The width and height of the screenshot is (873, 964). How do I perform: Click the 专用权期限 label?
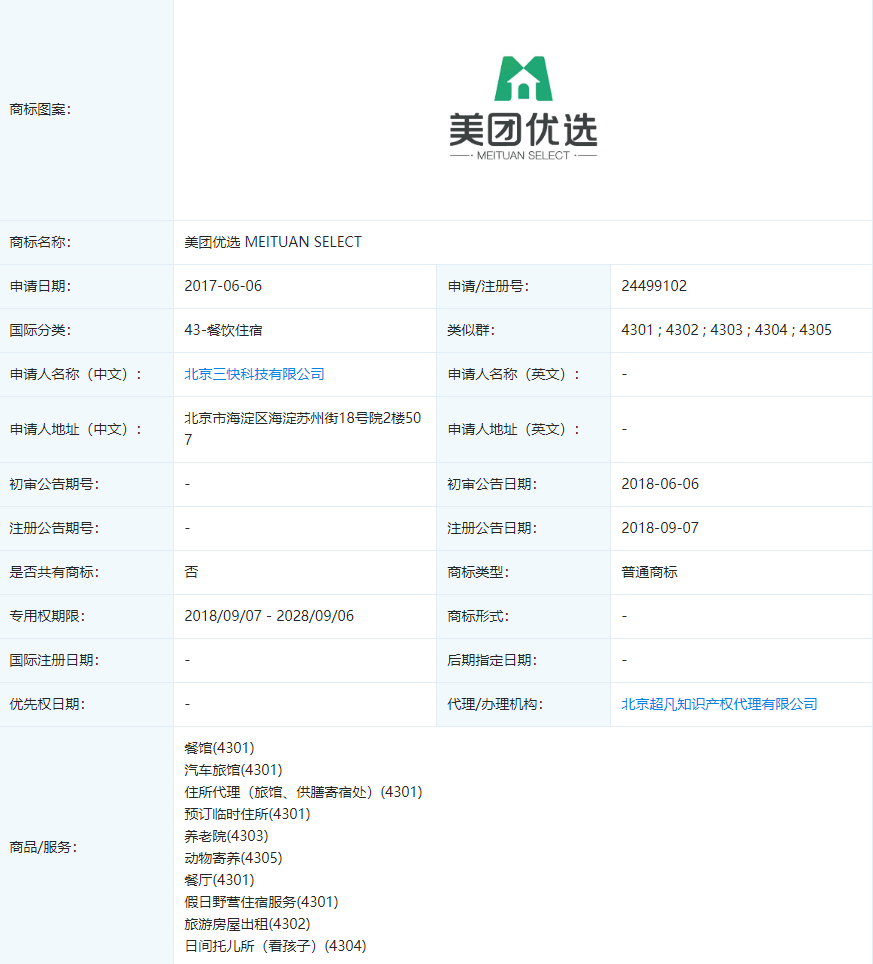(x=47, y=616)
